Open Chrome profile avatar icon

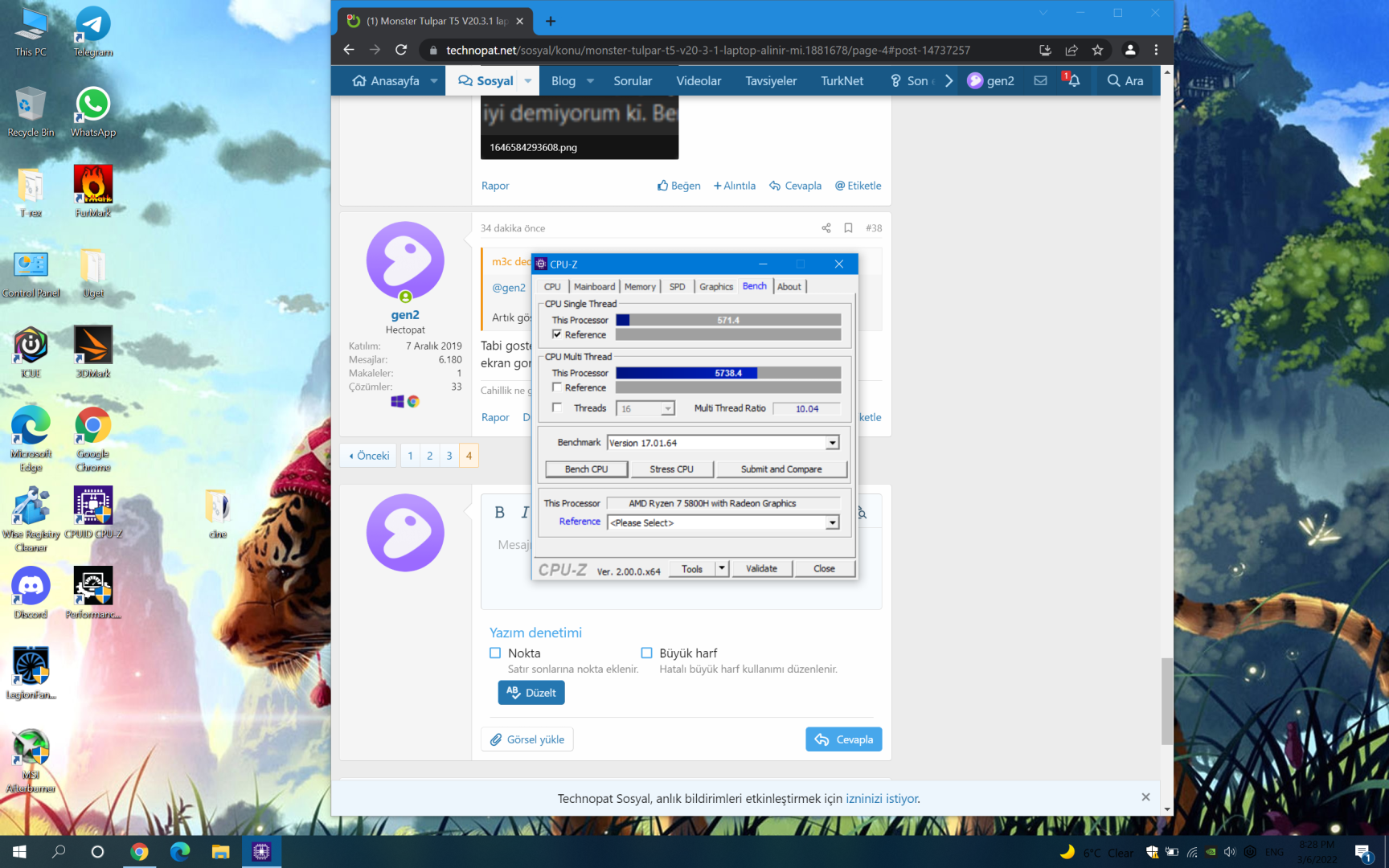(x=1129, y=50)
